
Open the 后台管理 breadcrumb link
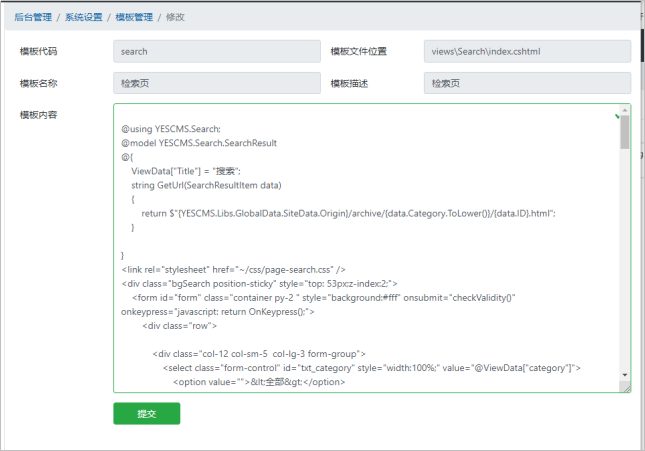33,17
